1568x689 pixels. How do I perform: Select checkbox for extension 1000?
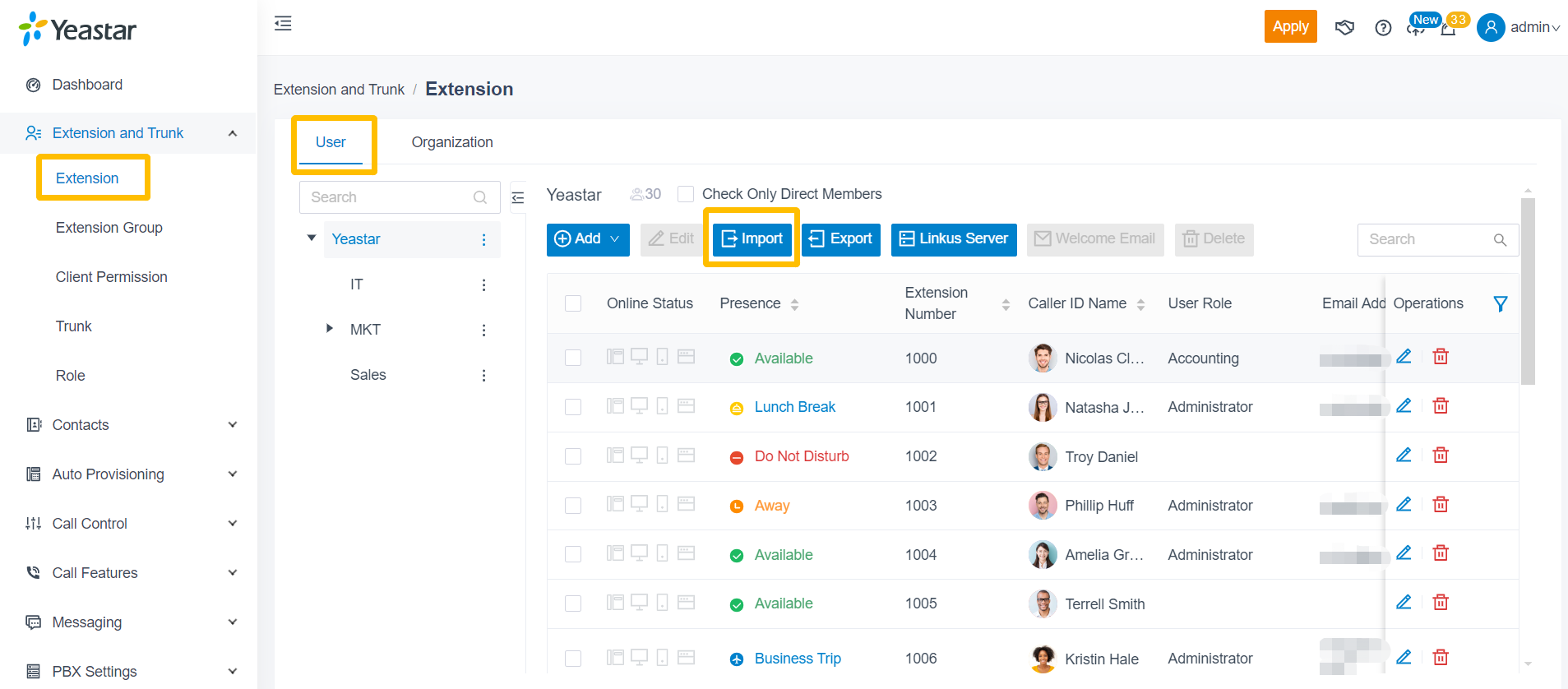coord(573,358)
